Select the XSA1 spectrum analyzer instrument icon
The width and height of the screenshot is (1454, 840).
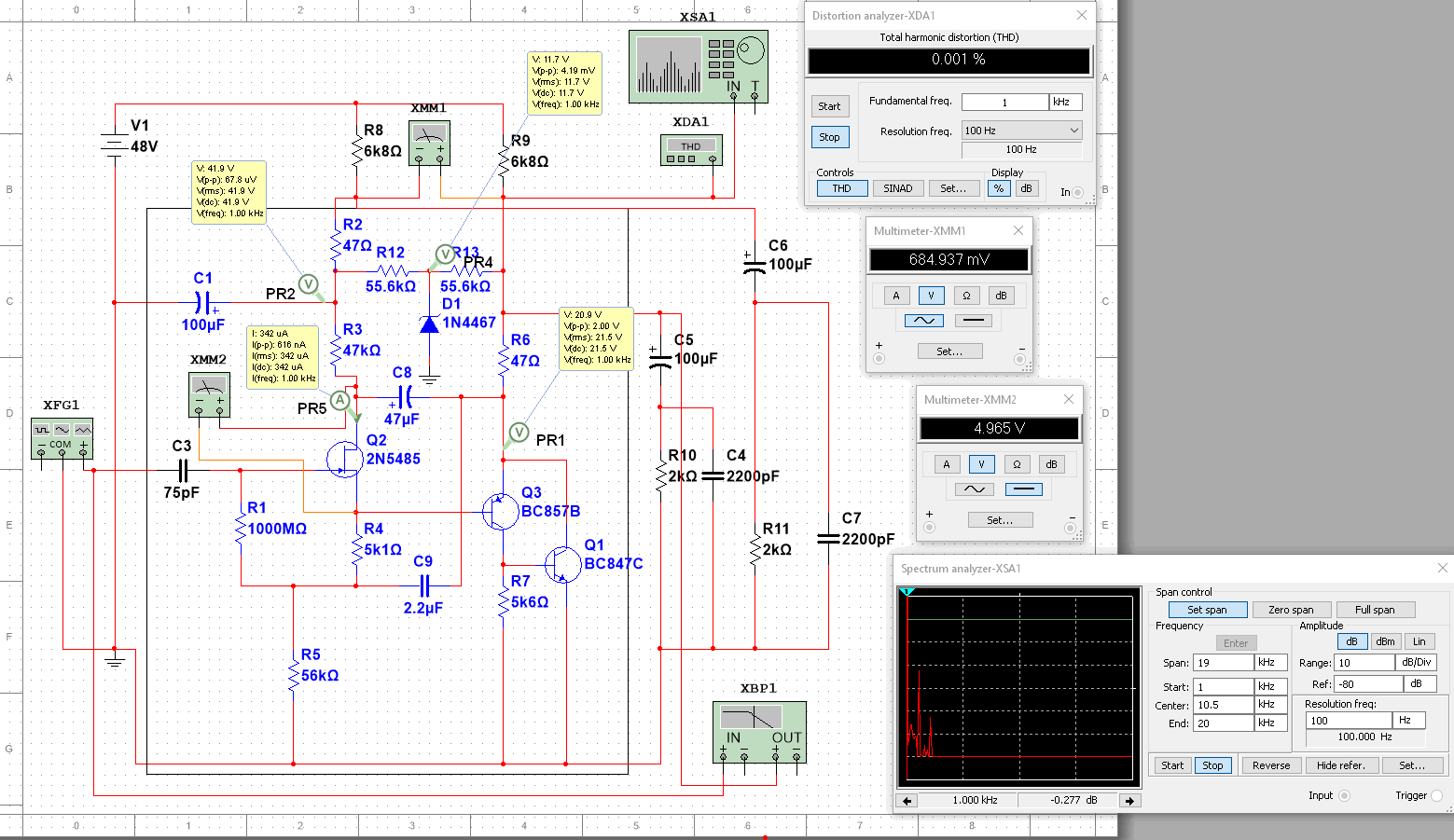coord(699,67)
